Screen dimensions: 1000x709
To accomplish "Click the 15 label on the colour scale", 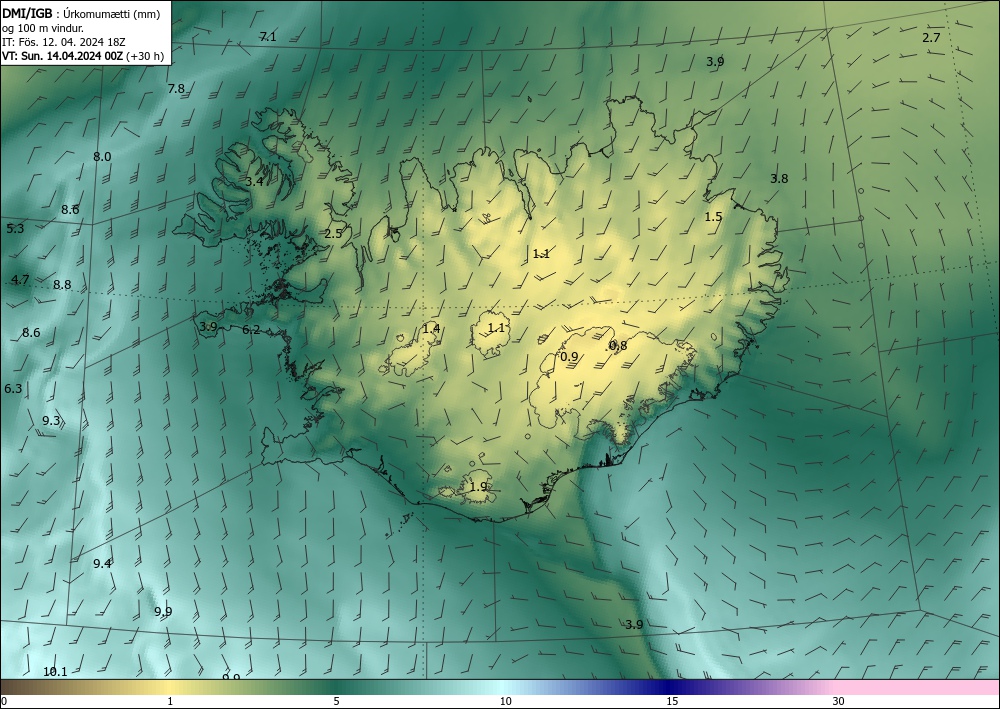I will (672, 702).
